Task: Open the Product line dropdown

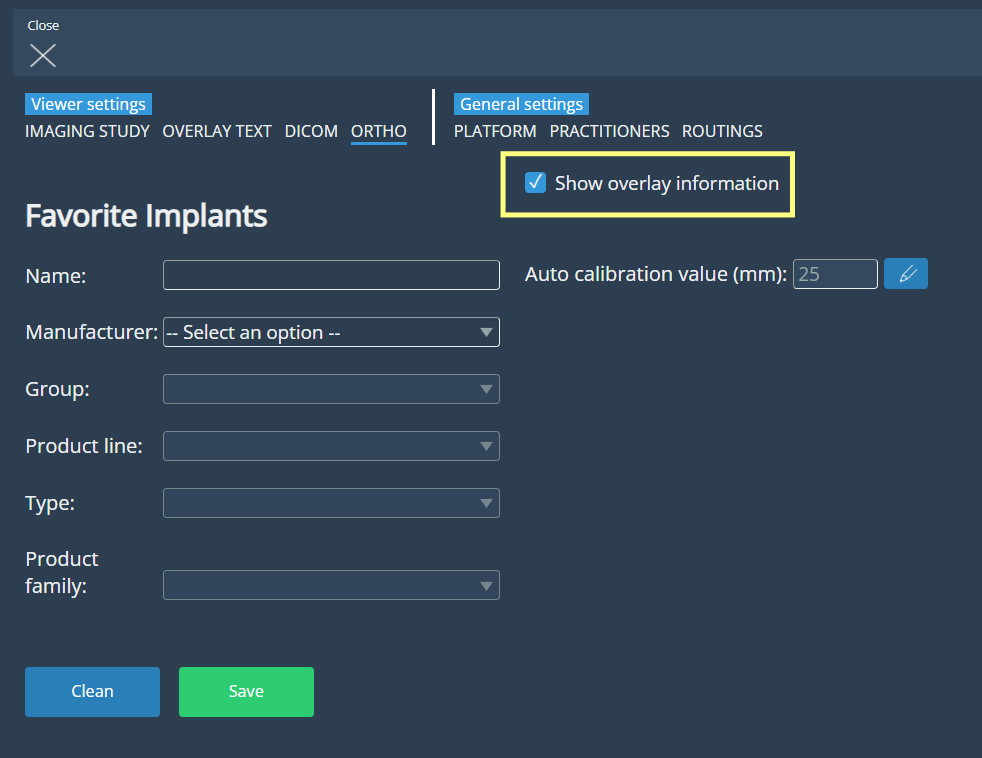Action: point(331,446)
